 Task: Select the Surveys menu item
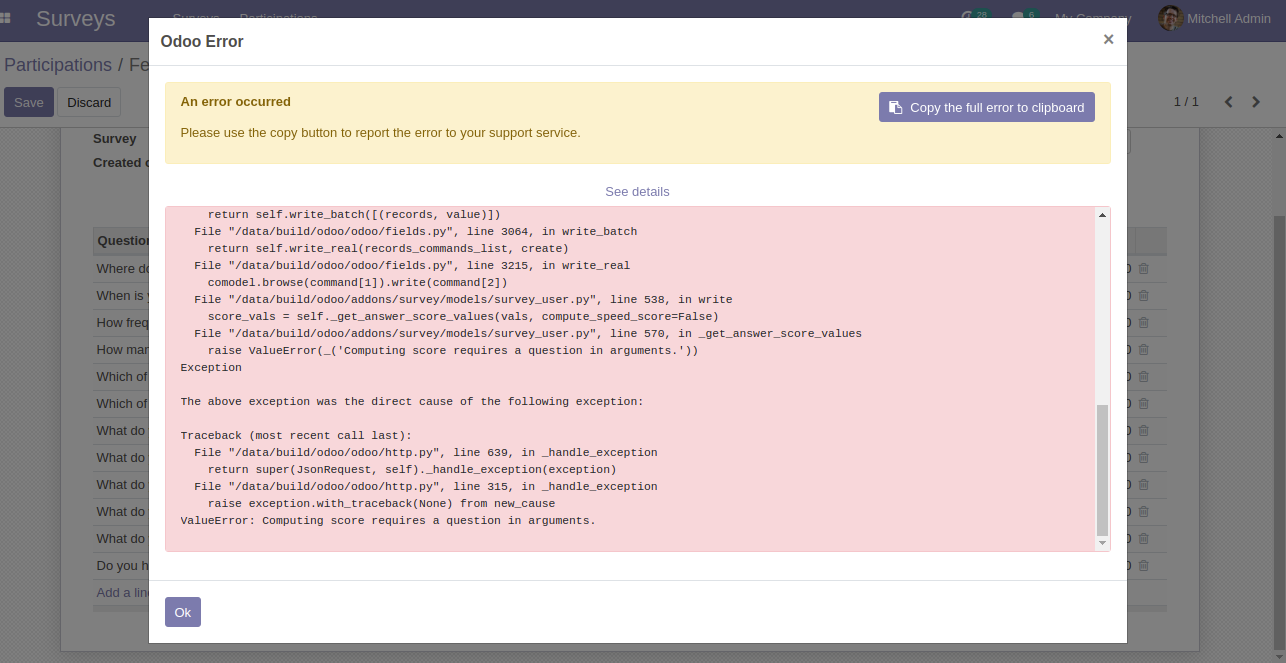tap(196, 18)
